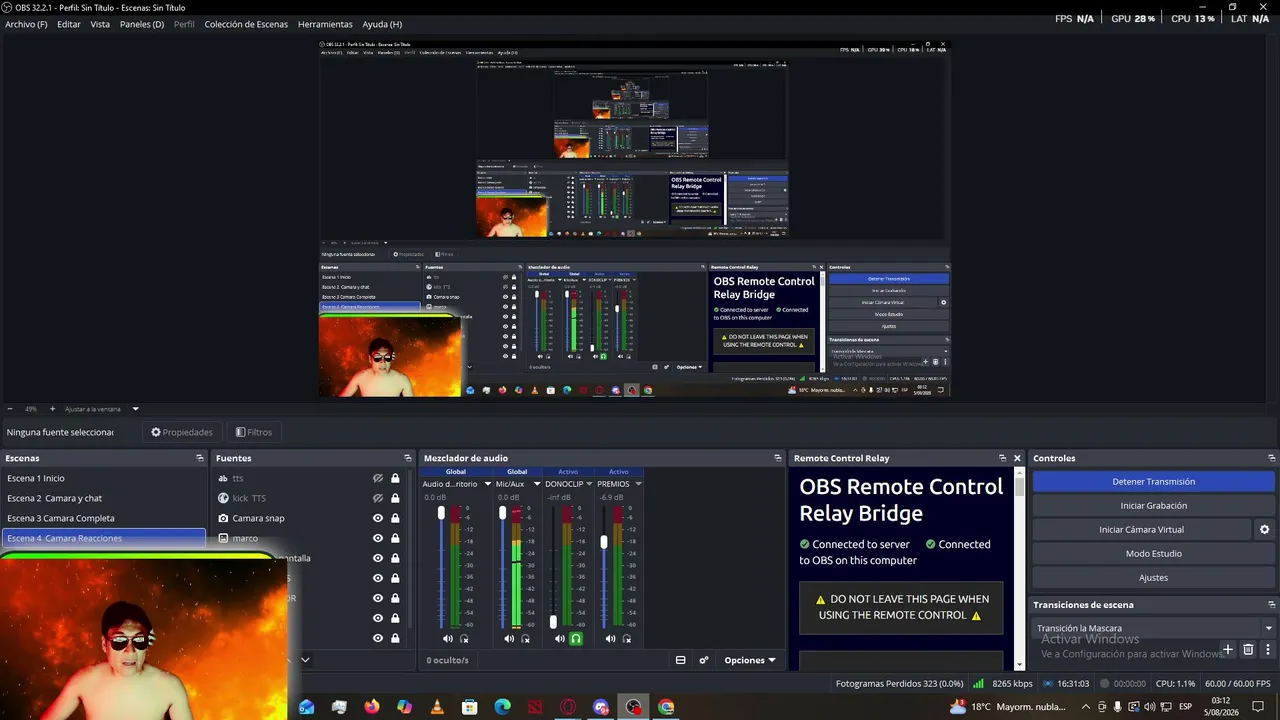Open the Vista menu

(x=100, y=24)
